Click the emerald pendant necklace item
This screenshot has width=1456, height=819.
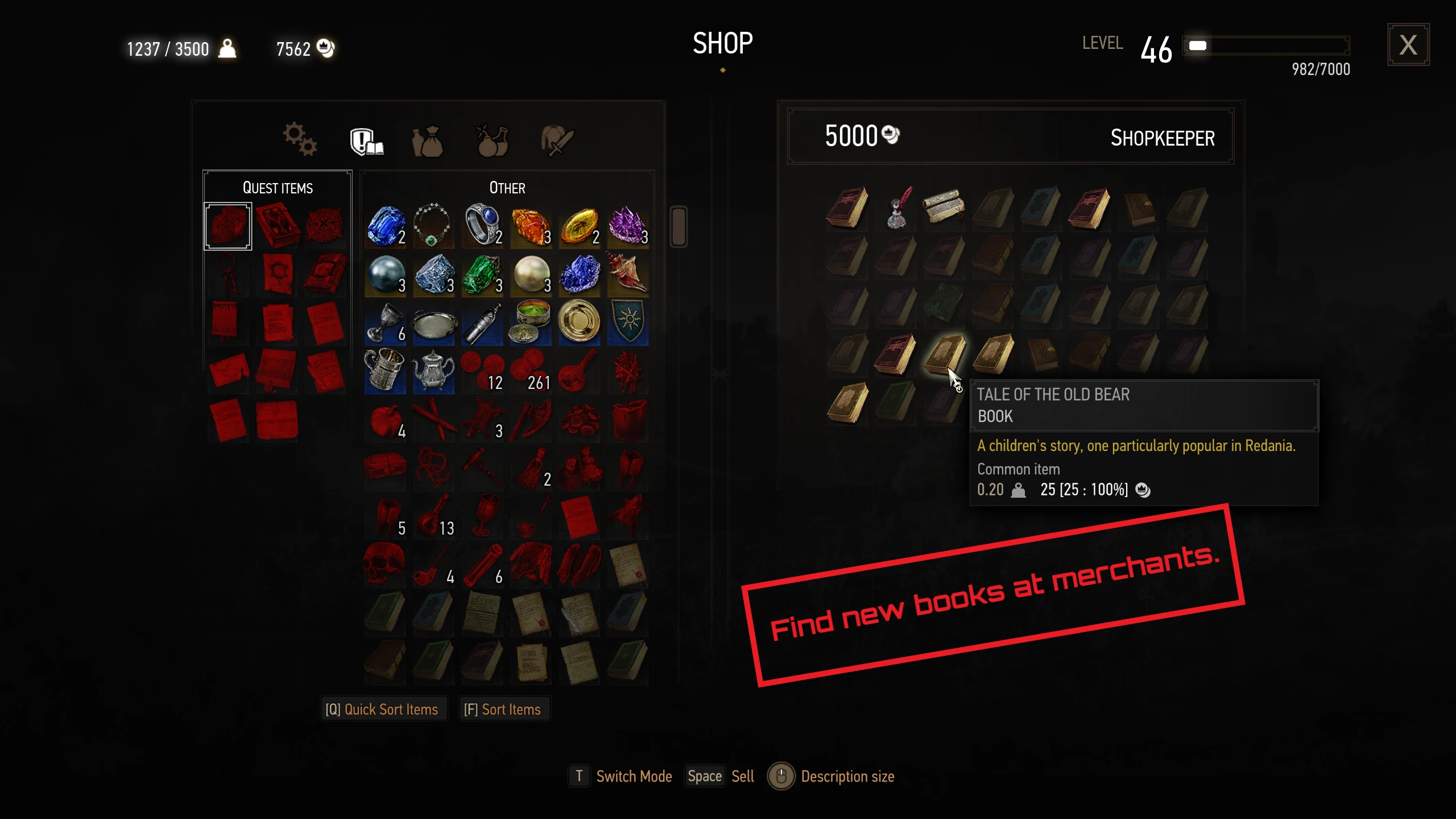pos(433,226)
